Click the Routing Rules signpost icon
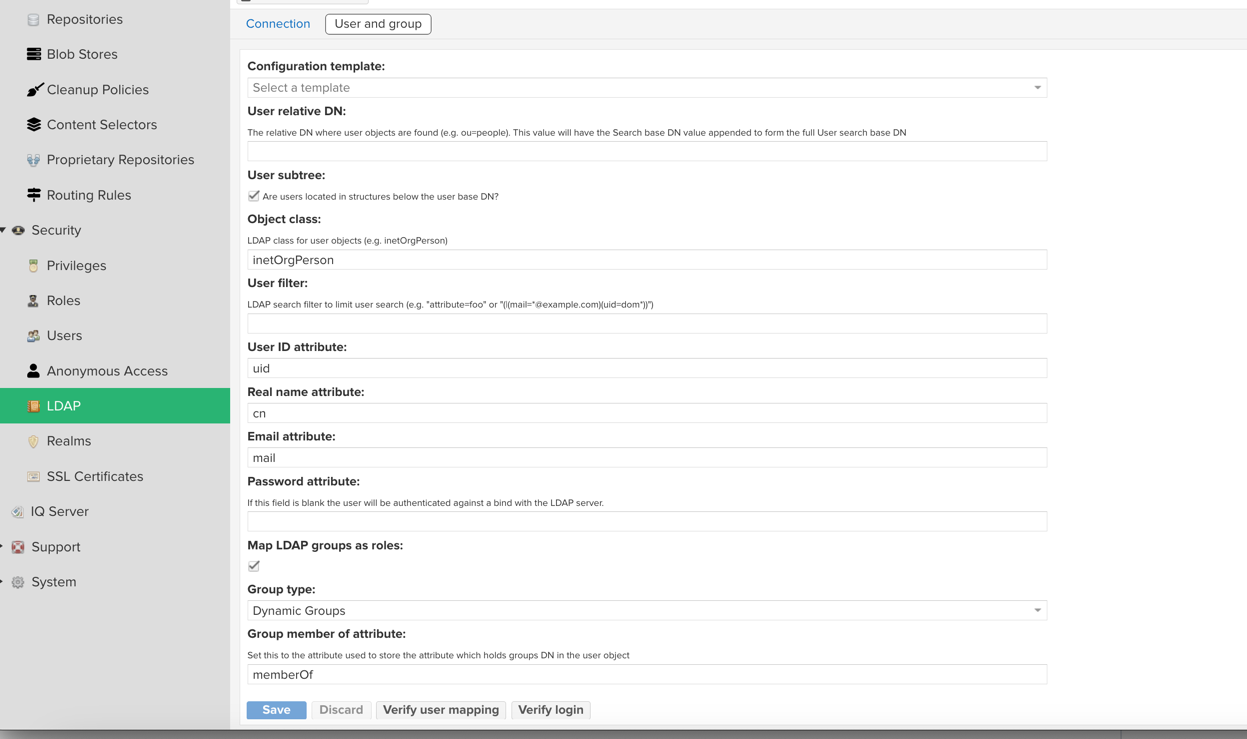The image size is (1247, 739). click(x=33, y=195)
